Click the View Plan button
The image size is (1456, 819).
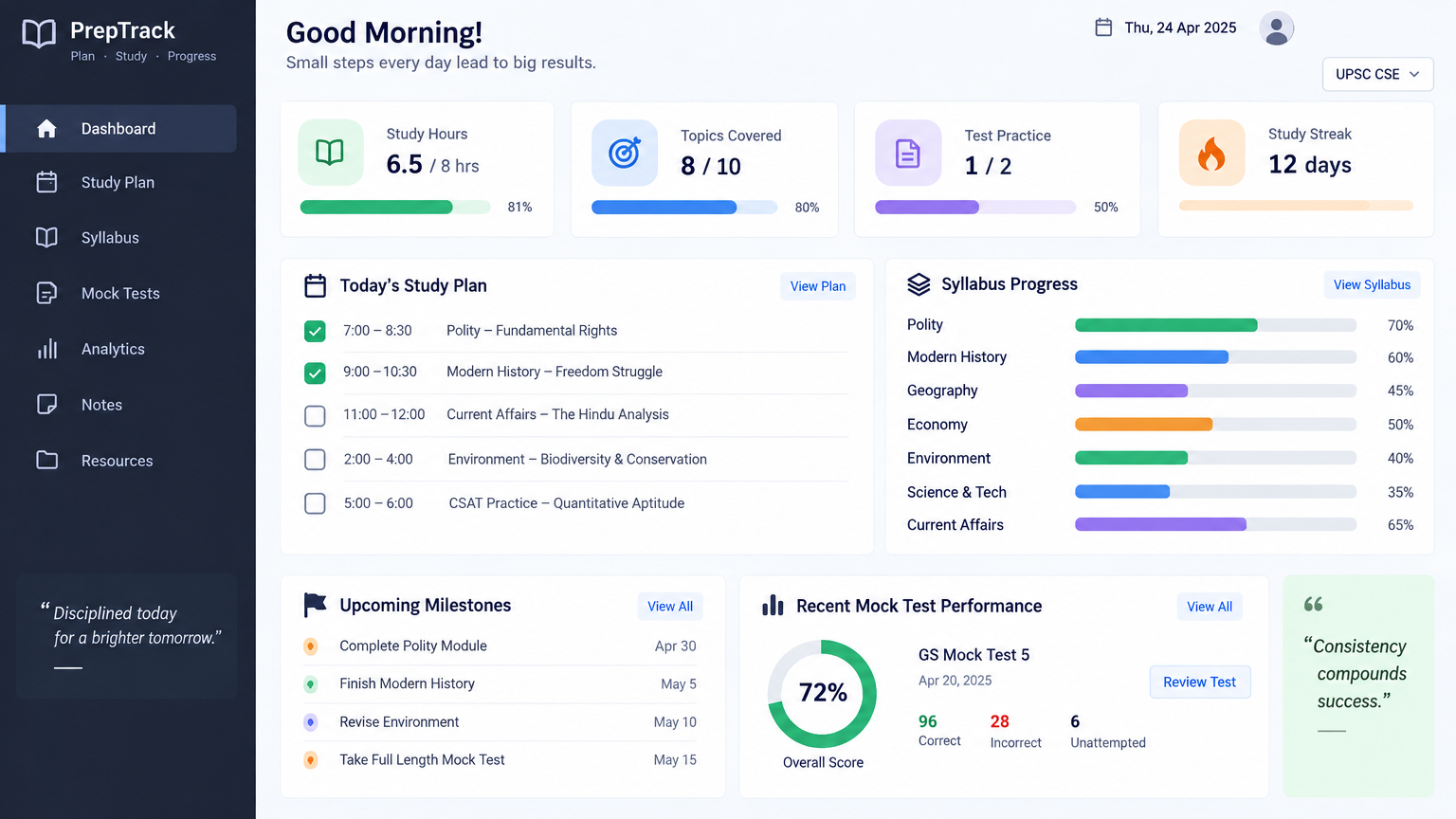click(x=818, y=286)
